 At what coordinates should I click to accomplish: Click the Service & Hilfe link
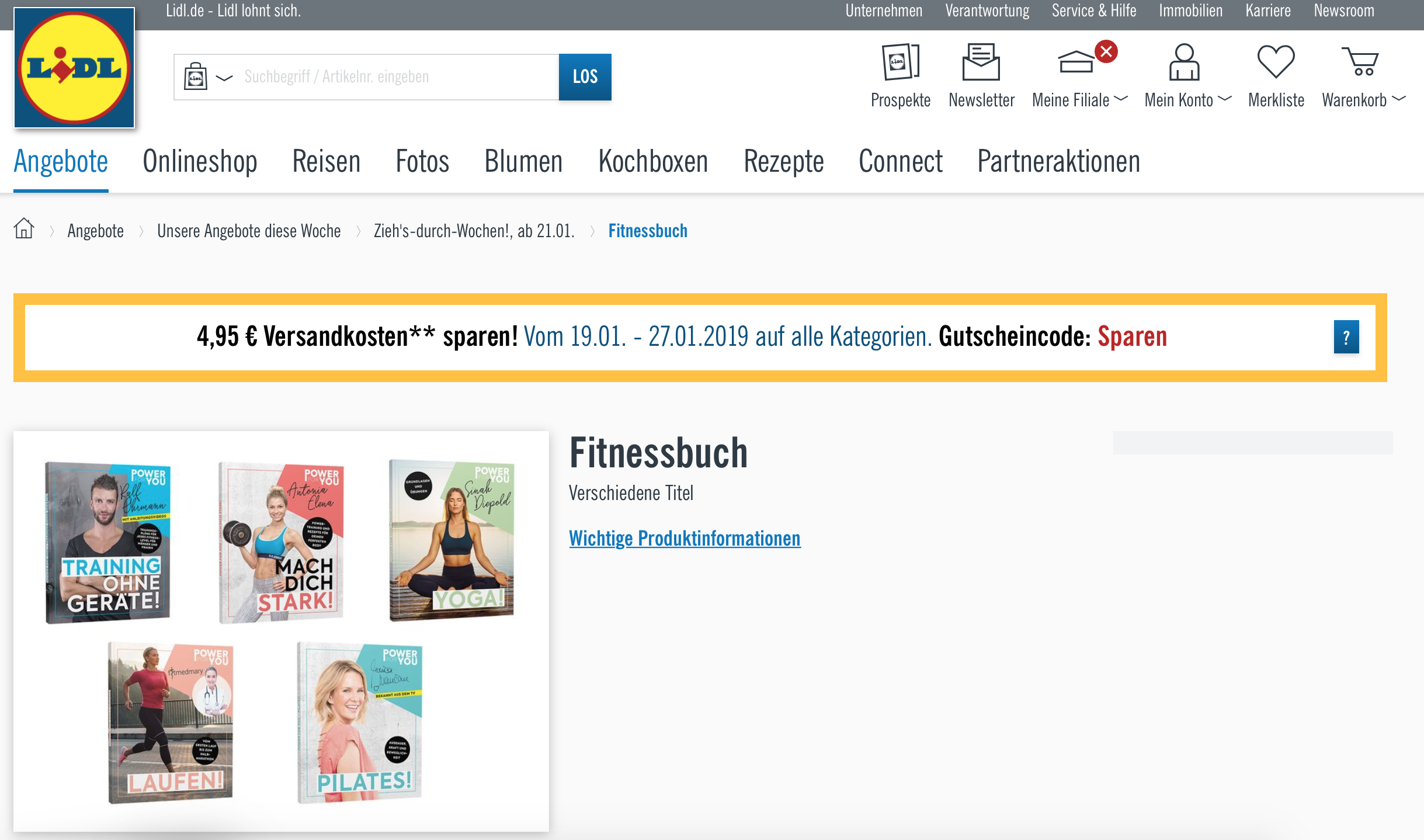(x=1093, y=11)
